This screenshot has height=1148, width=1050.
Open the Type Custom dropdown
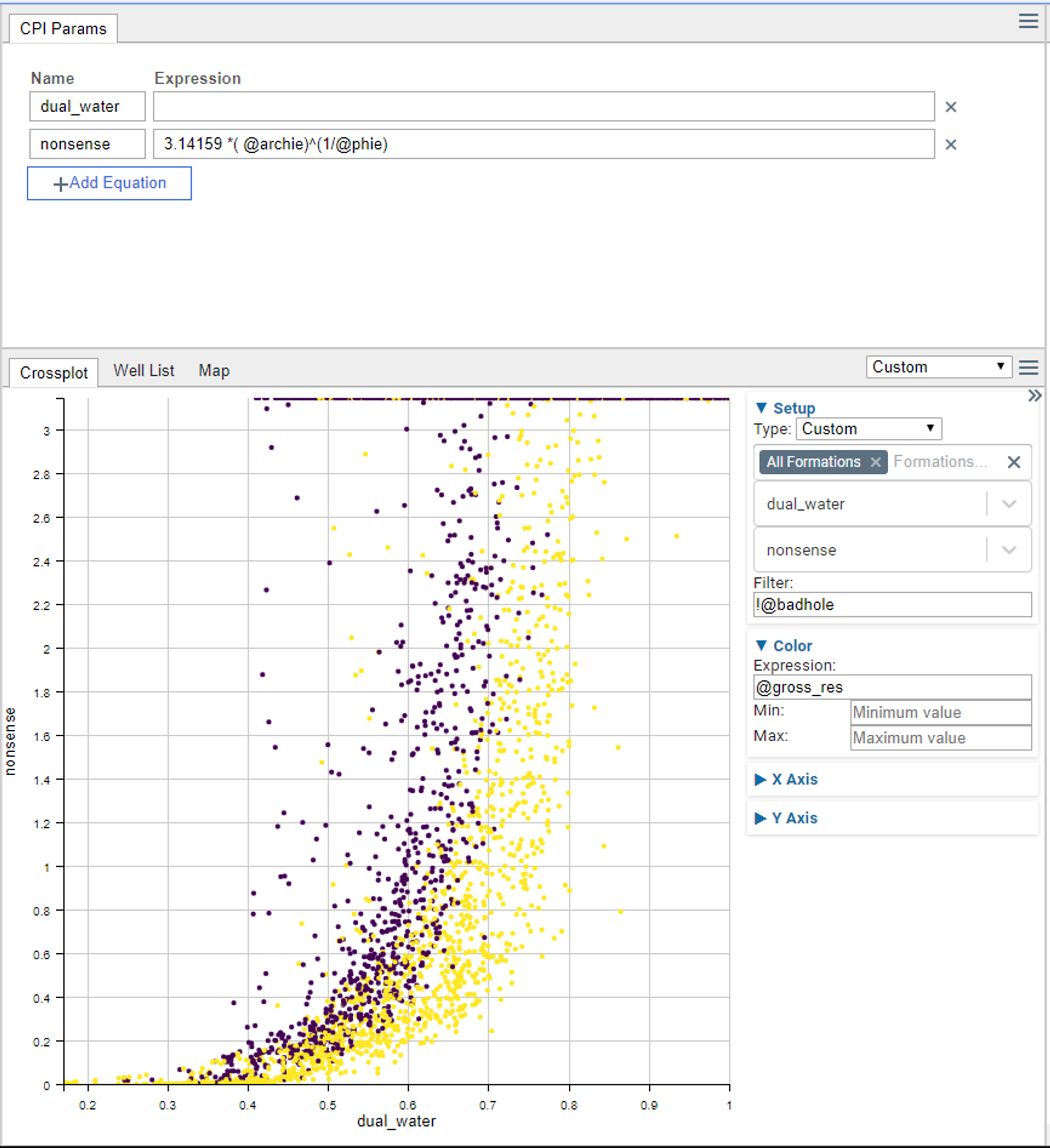click(868, 429)
